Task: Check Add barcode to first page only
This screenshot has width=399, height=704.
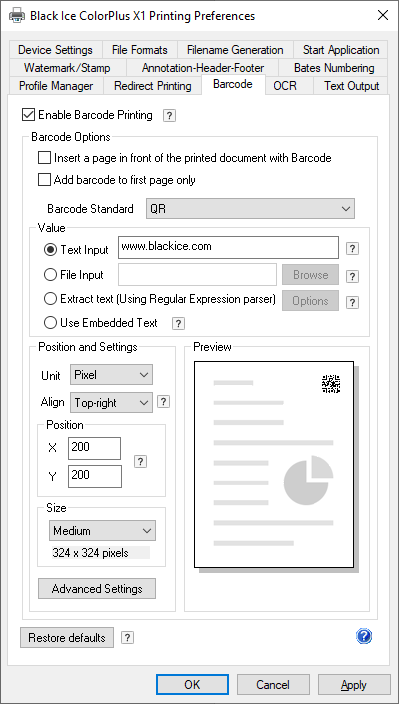Action: (x=44, y=180)
